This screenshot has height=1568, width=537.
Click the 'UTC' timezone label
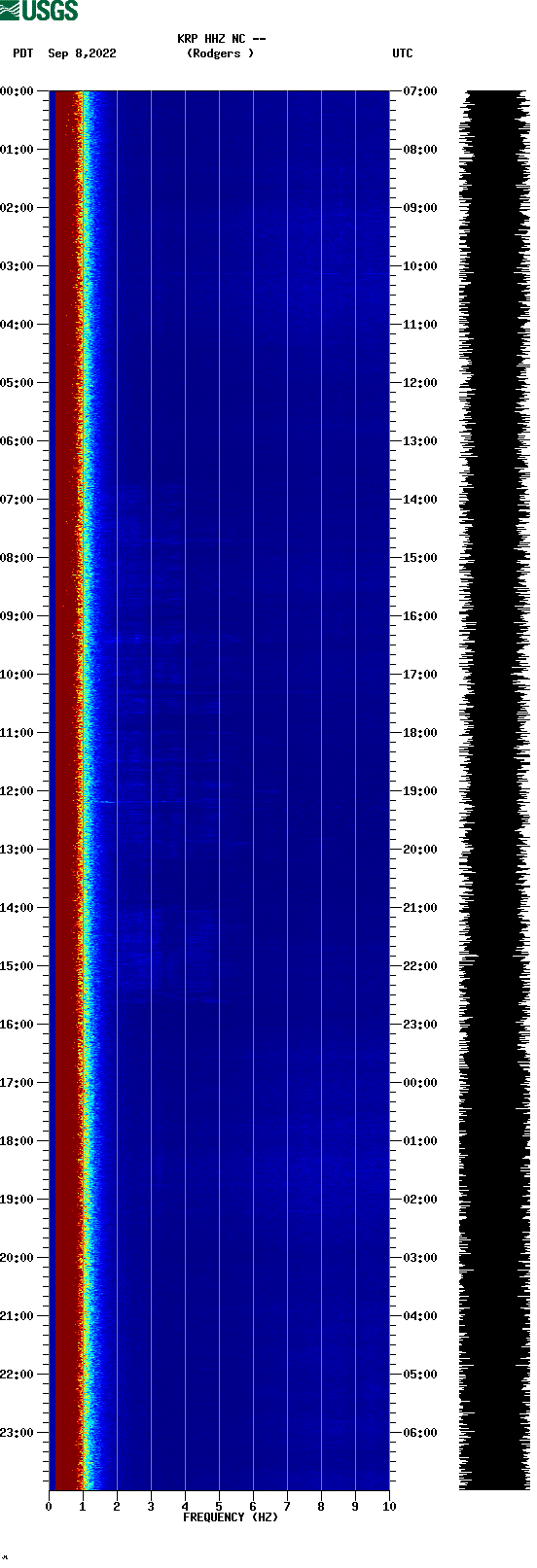click(403, 53)
